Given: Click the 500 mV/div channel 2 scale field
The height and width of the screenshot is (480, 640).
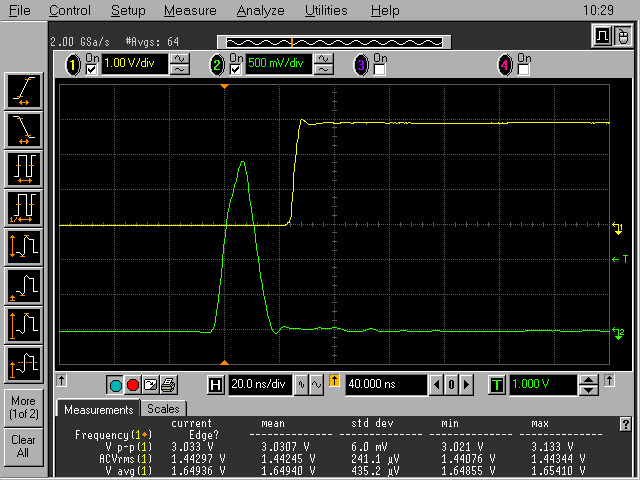Looking at the screenshot, I should click(278, 64).
